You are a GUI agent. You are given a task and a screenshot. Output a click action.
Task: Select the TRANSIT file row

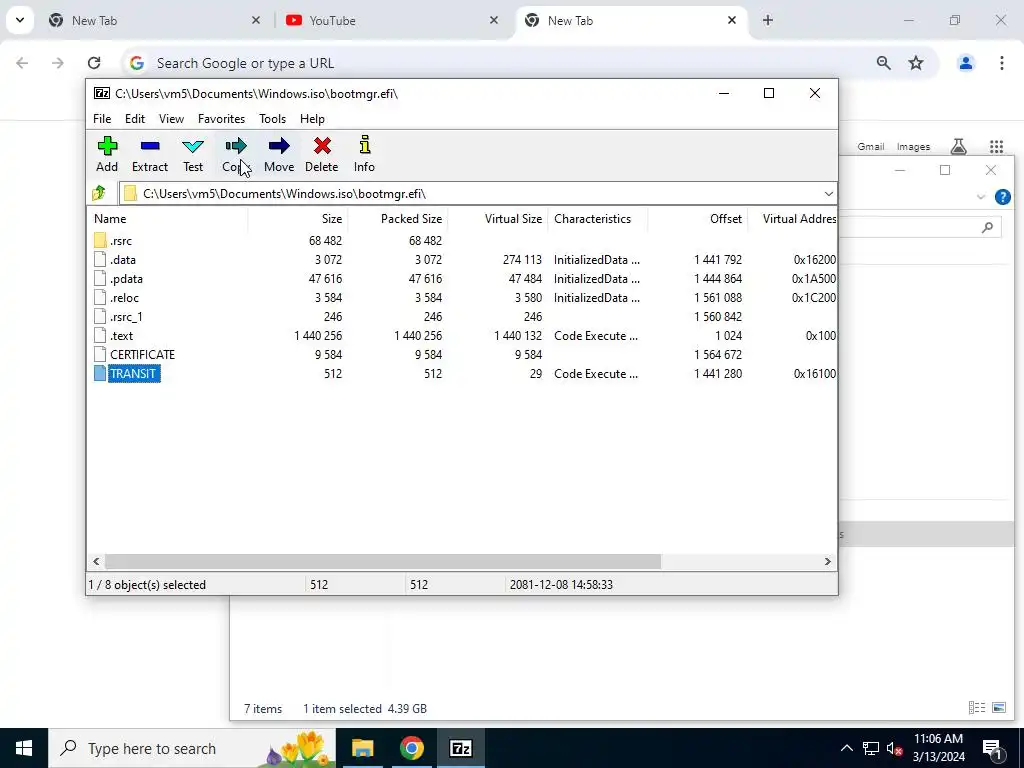(462, 373)
